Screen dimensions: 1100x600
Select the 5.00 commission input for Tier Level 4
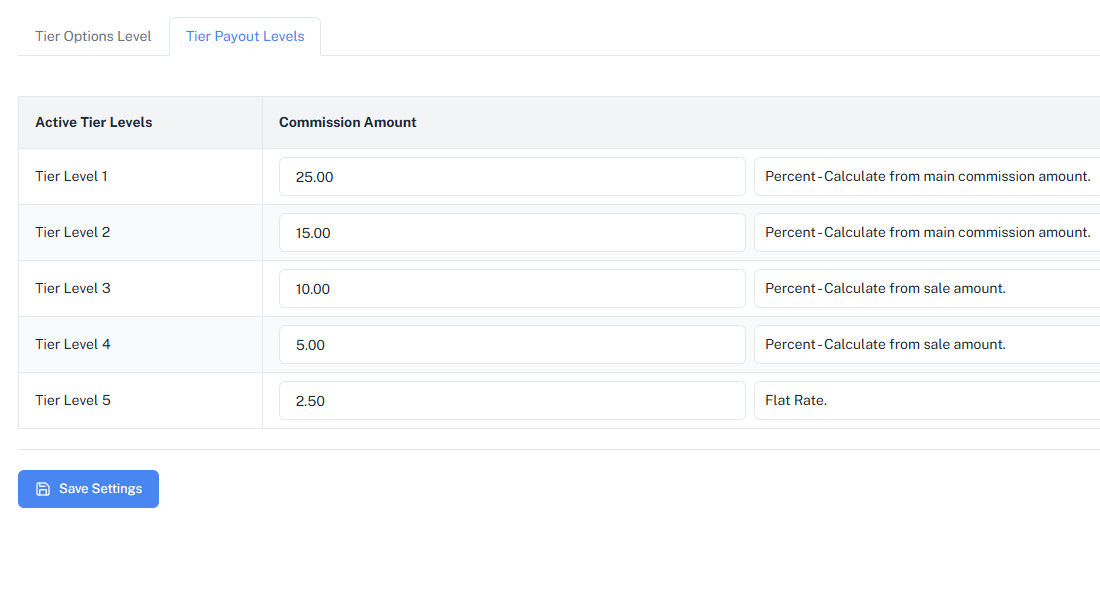pyautogui.click(x=512, y=344)
